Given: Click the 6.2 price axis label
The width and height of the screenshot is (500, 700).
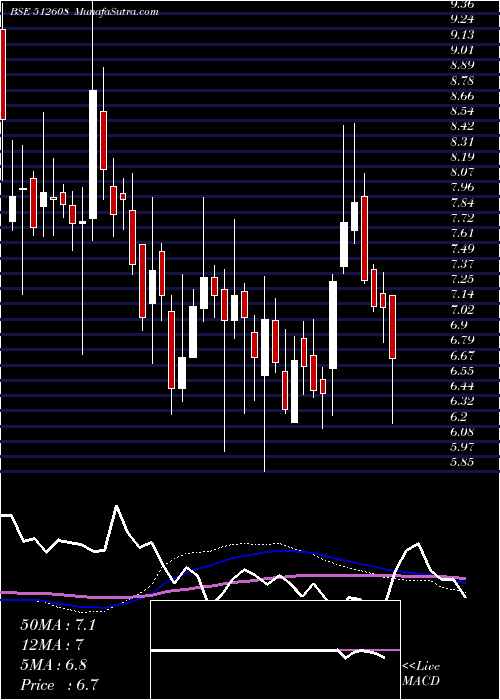Looking at the screenshot, I should point(458,417).
